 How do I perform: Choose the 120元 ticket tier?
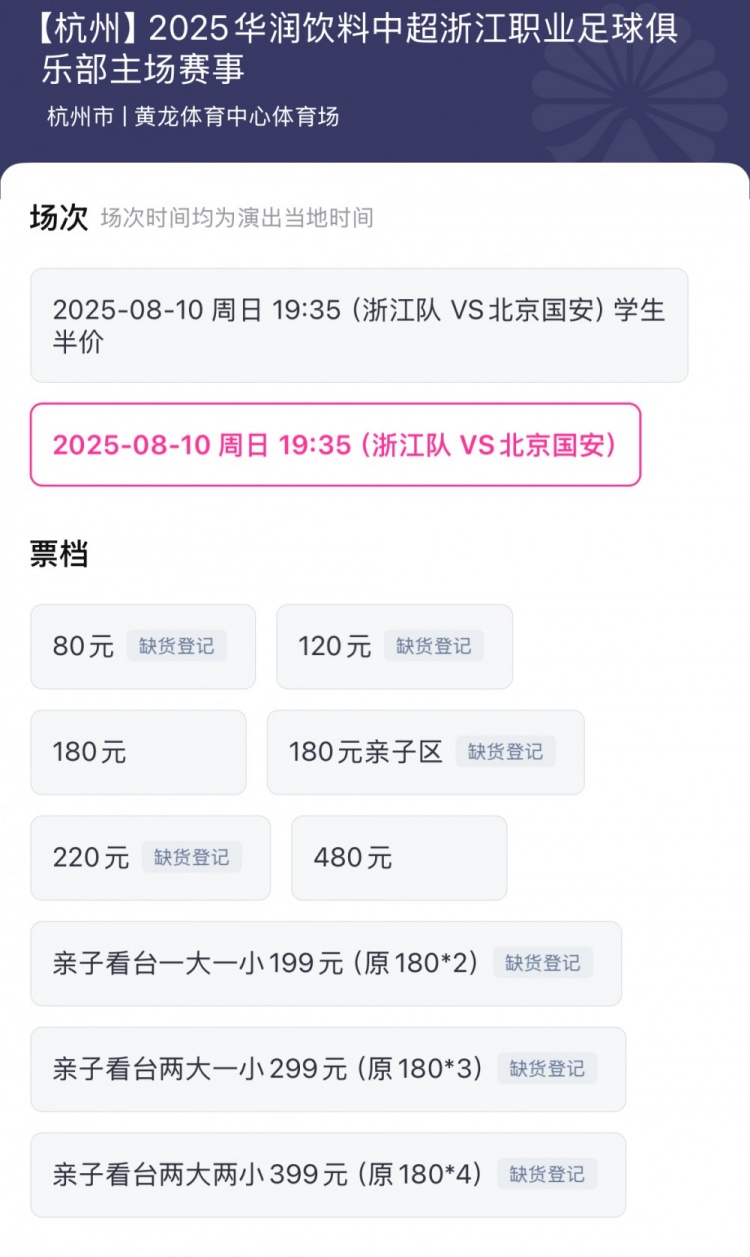click(395, 647)
